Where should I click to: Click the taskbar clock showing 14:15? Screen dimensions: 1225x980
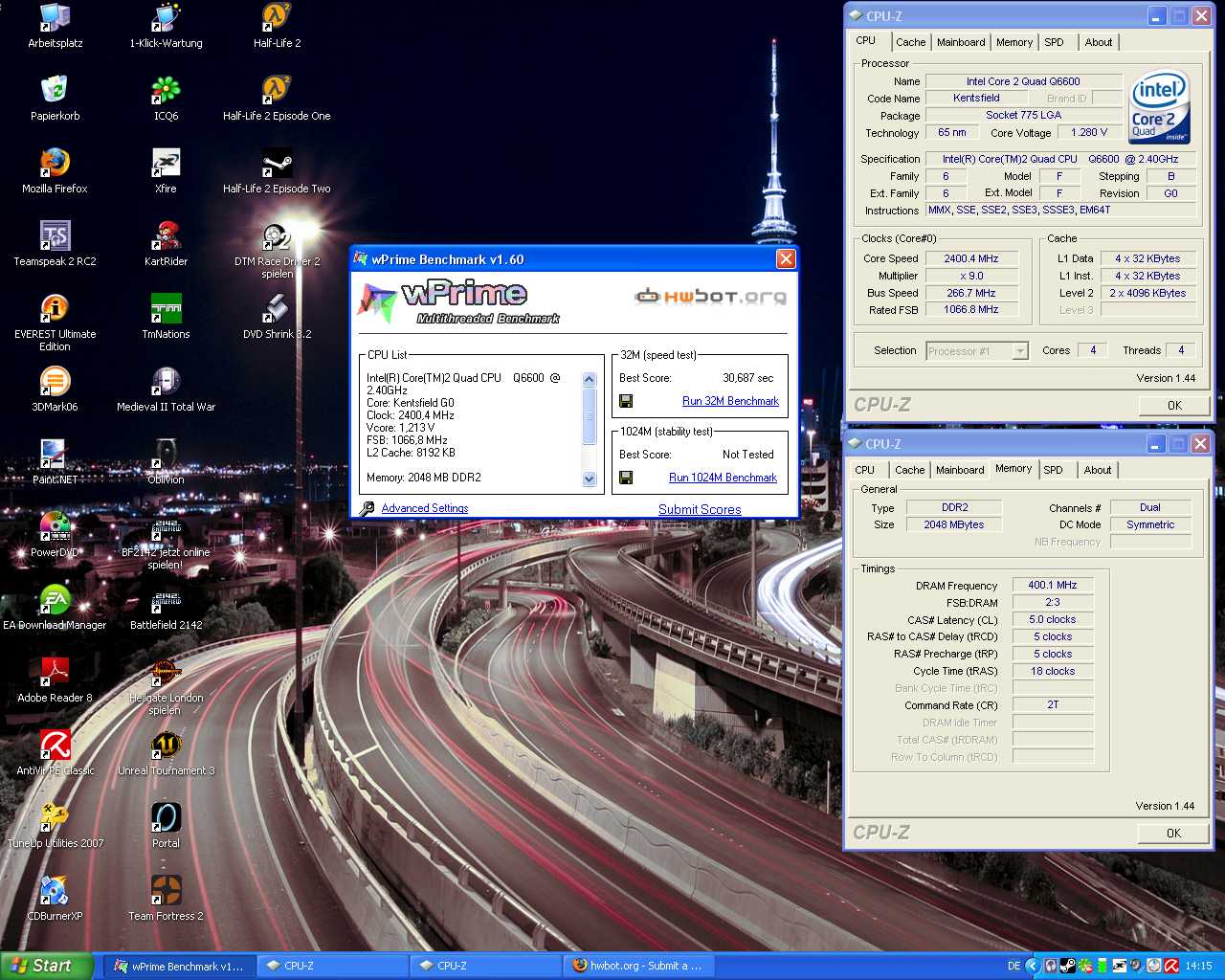tap(1198, 966)
